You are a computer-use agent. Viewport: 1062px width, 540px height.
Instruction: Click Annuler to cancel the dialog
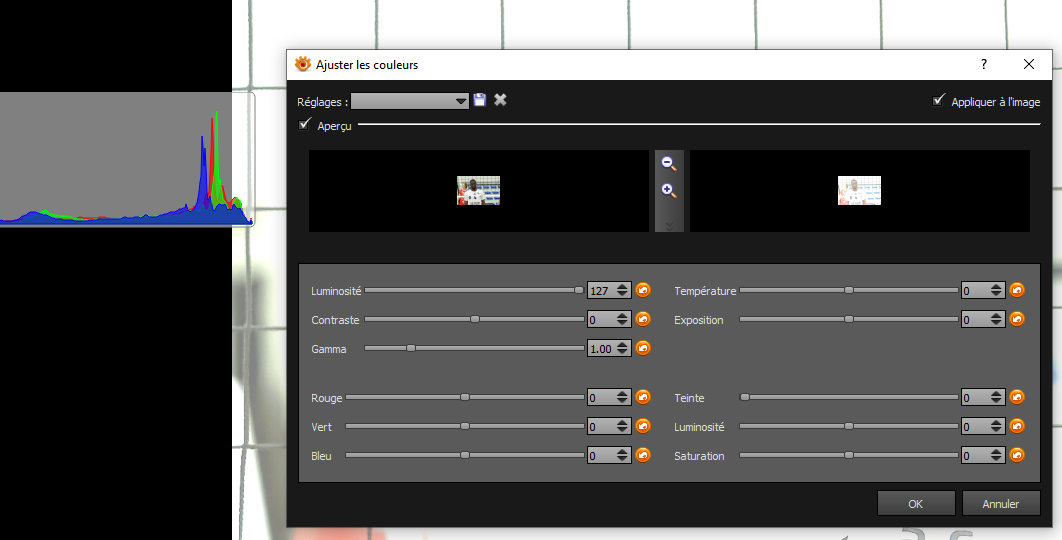coord(1000,503)
